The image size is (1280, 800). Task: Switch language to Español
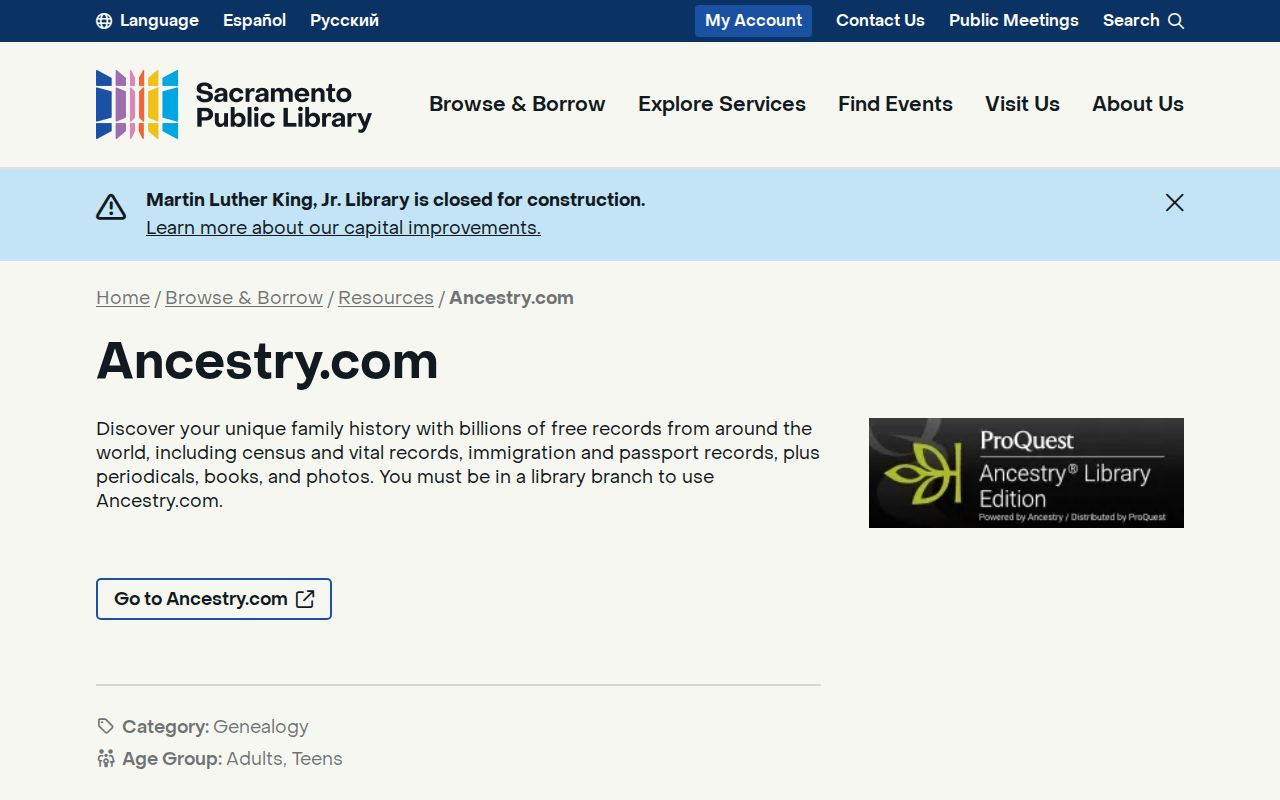(254, 21)
